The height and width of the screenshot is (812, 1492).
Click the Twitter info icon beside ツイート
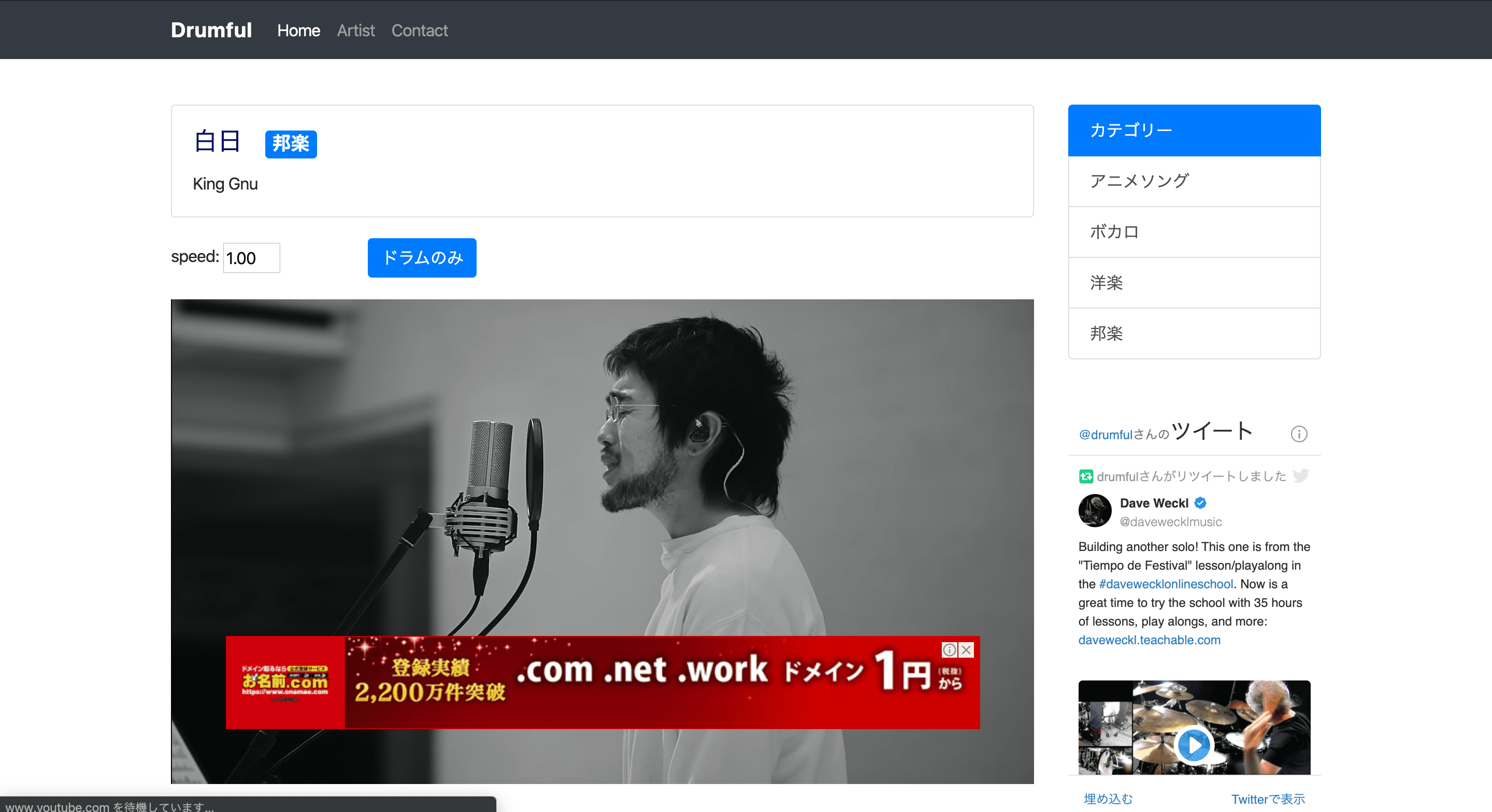coord(1299,434)
